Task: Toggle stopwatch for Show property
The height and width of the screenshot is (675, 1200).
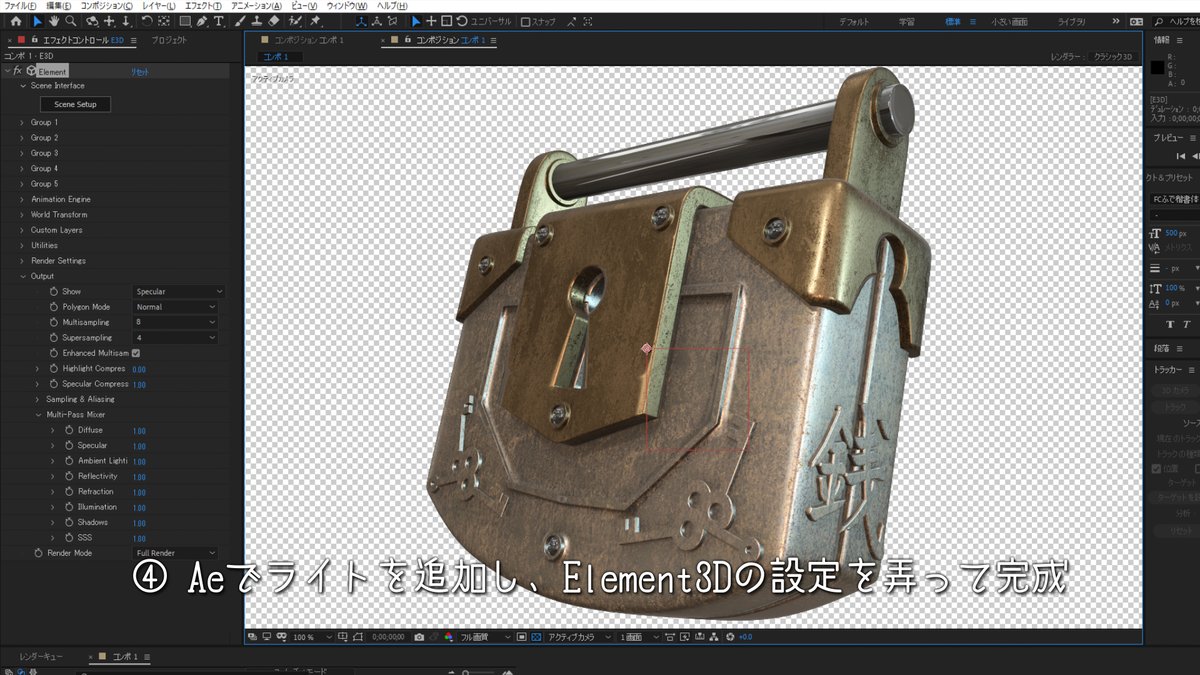Action: point(54,291)
